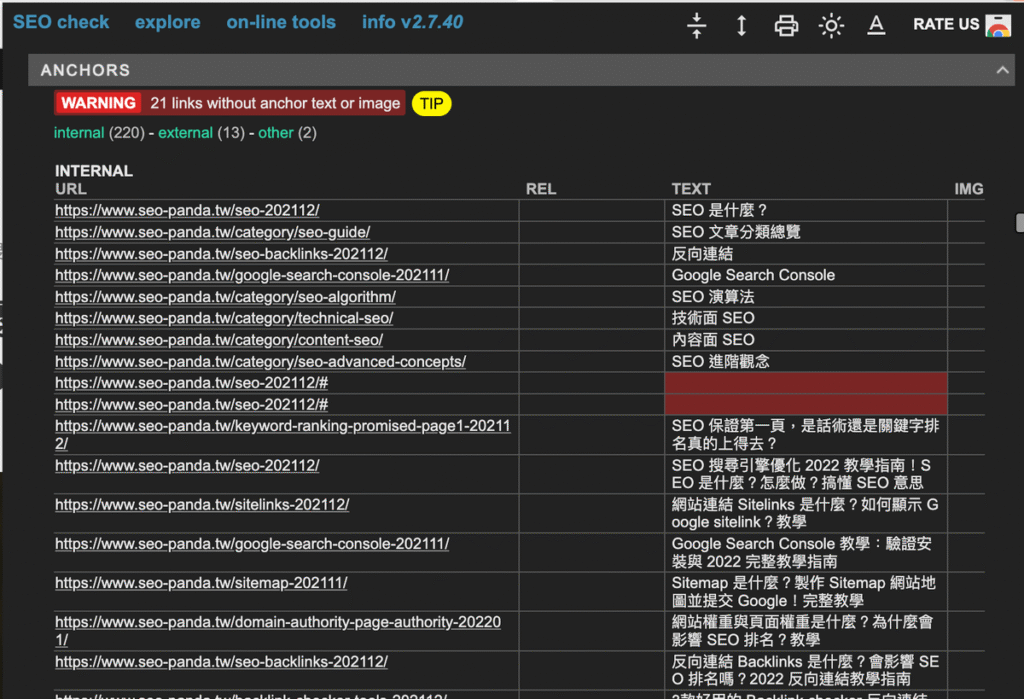Open the sitelinks-202112/ URL
The height and width of the screenshot is (699, 1024).
(202, 505)
